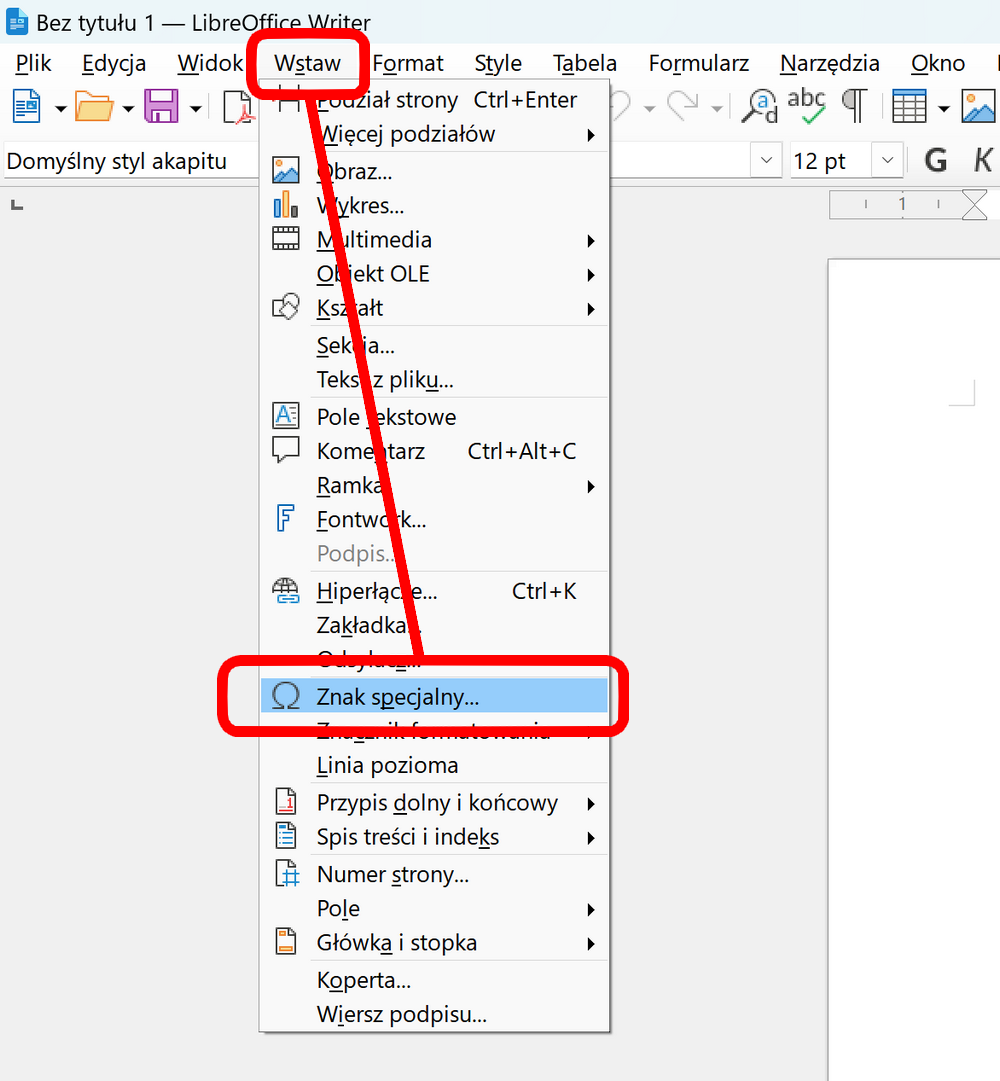Click the Insert Table grid toolbar icon
The width and height of the screenshot is (1000, 1081).
pyautogui.click(x=908, y=107)
